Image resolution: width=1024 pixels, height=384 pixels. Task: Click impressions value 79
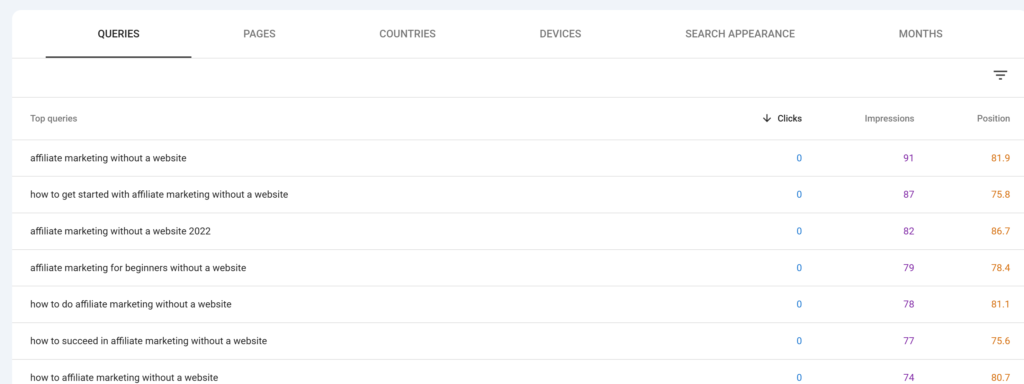[x=908, y=268]
